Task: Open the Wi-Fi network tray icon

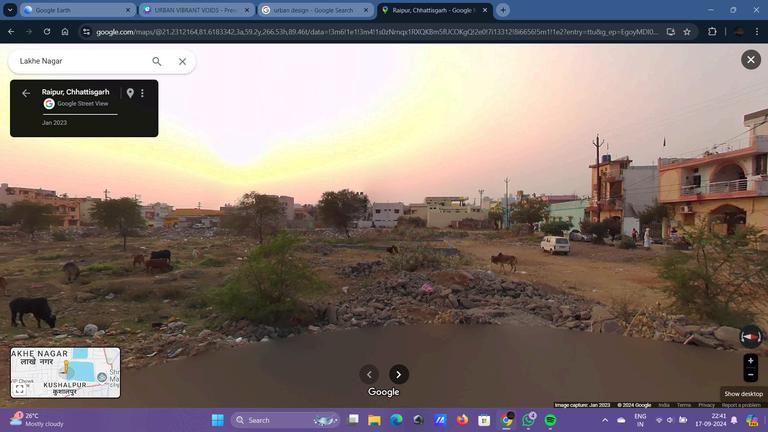Action: pyautogui.click(x=659, y=420)
